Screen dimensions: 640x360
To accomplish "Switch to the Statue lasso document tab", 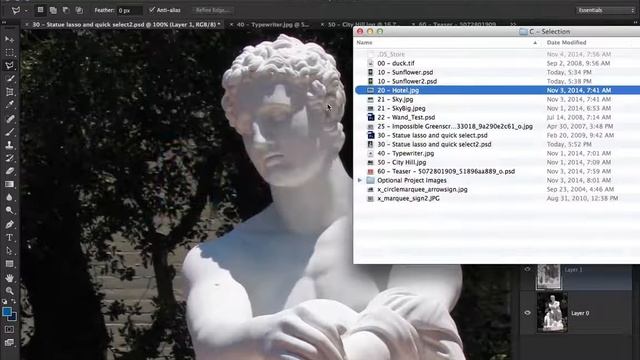I will 126,24.
